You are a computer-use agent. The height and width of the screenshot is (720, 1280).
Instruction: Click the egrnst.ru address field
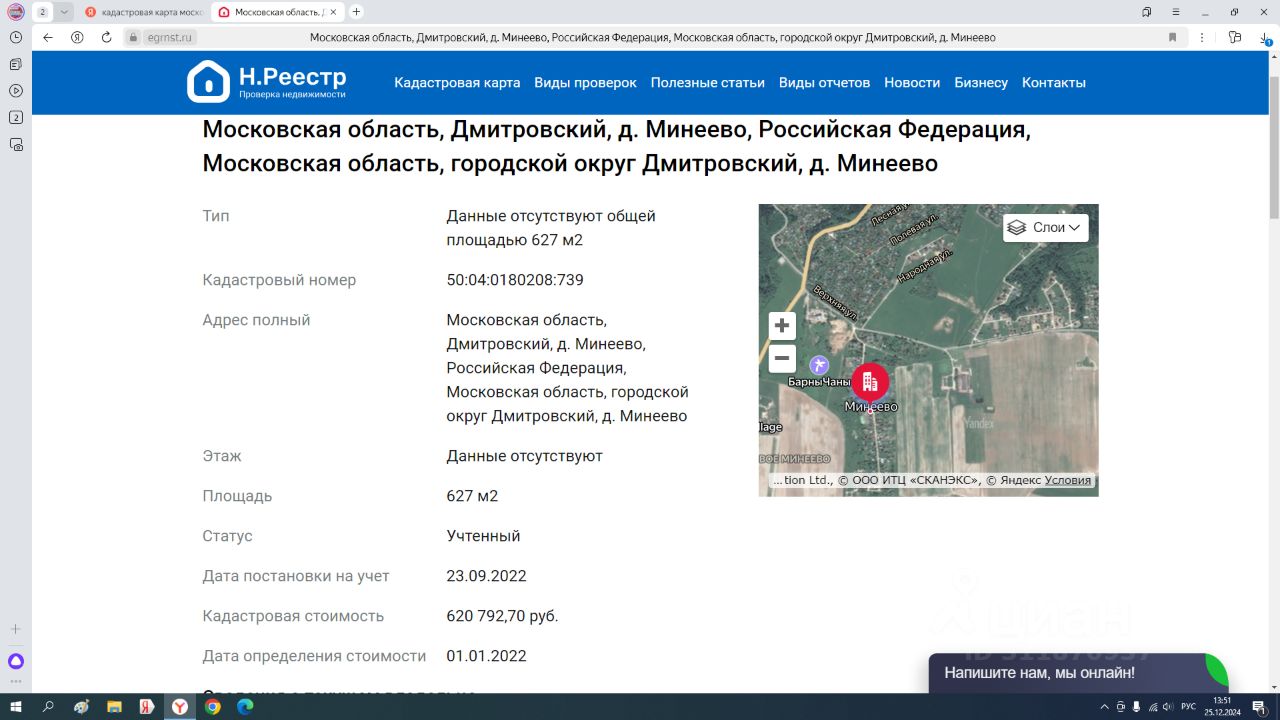[169, 38]
